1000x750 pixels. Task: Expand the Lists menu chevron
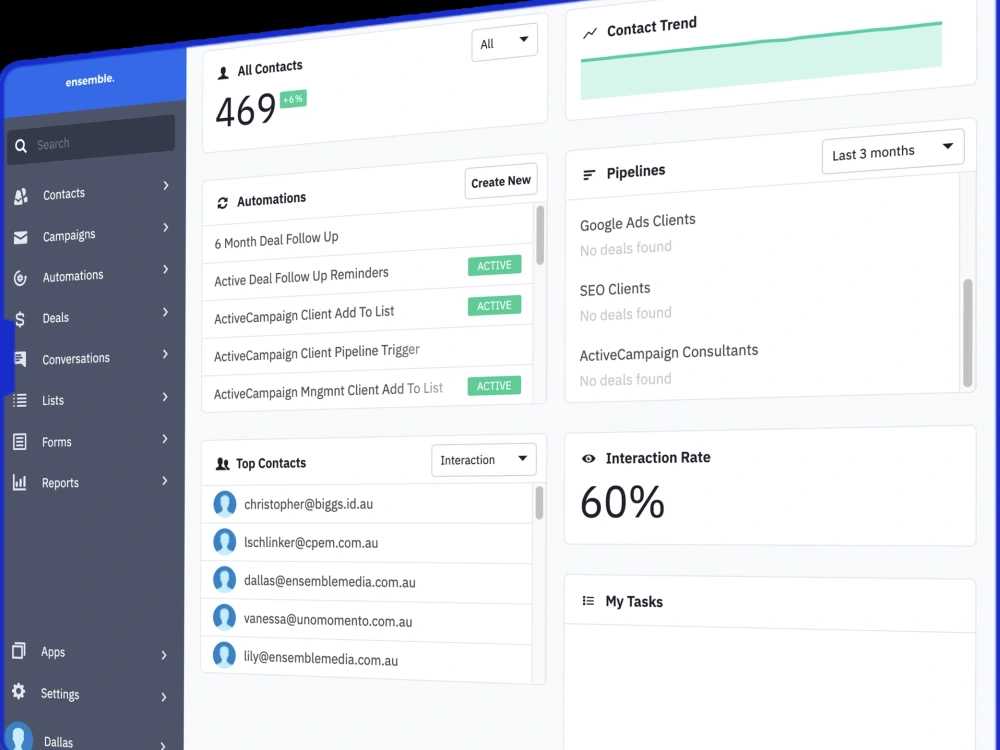tap(165, 397)
